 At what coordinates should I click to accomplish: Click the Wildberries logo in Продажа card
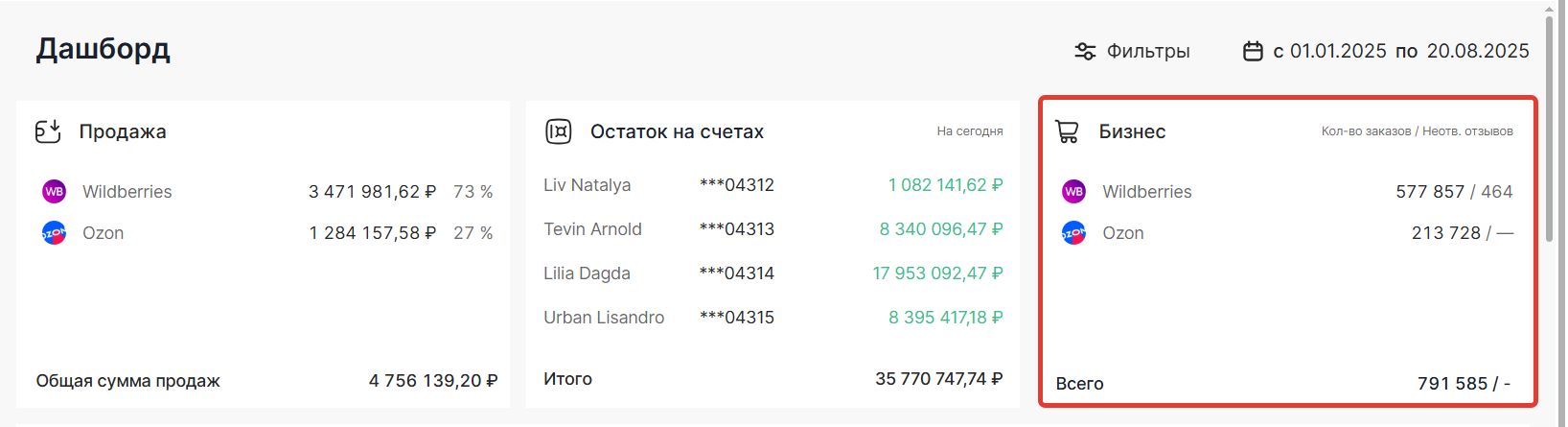pos(55,192)
